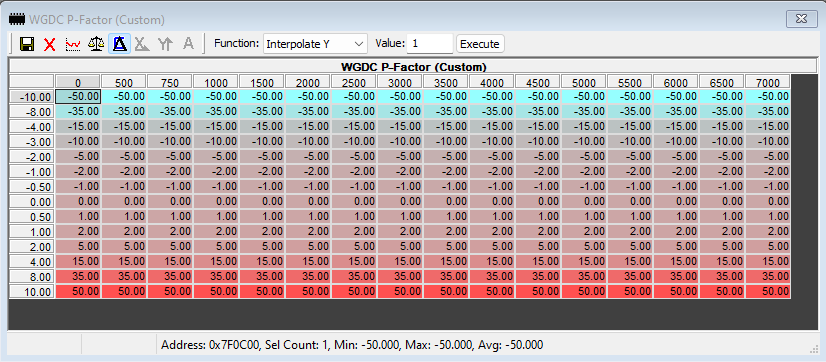
Task: Select the 750 column header
Action: [170, 82]
